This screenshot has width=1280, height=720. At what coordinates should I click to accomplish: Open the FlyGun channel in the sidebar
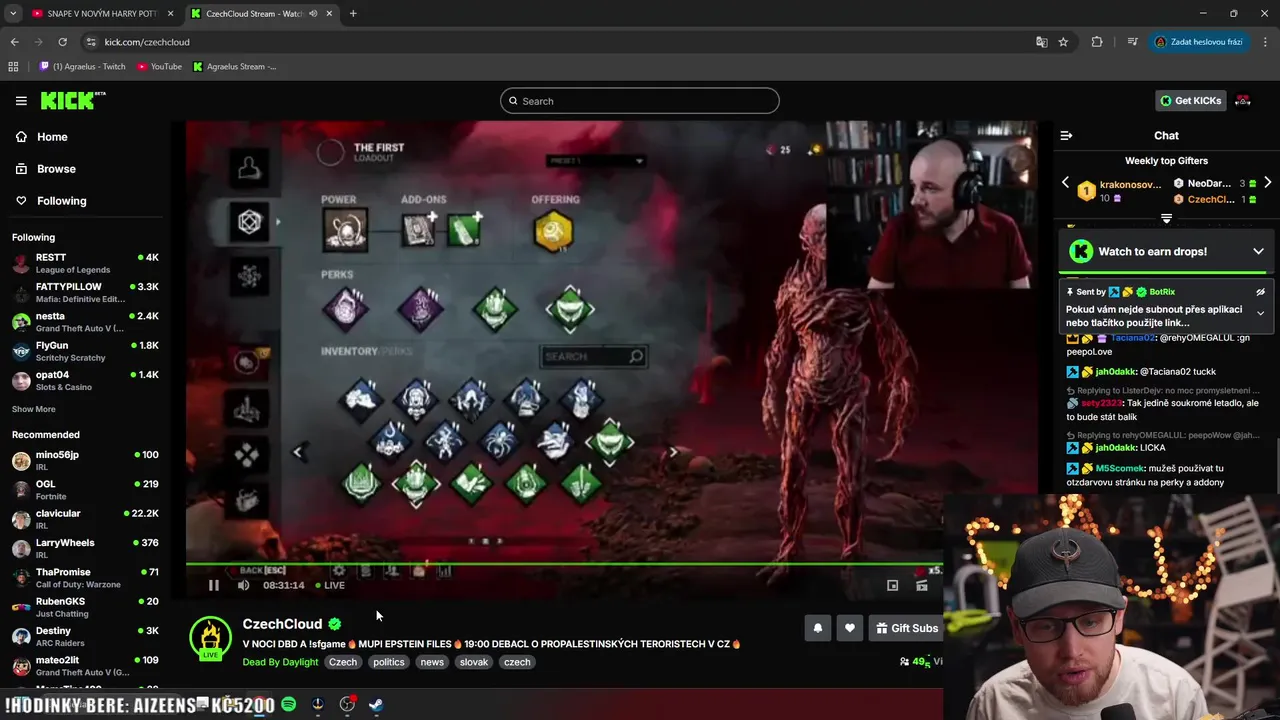click(x=86, y=351)
